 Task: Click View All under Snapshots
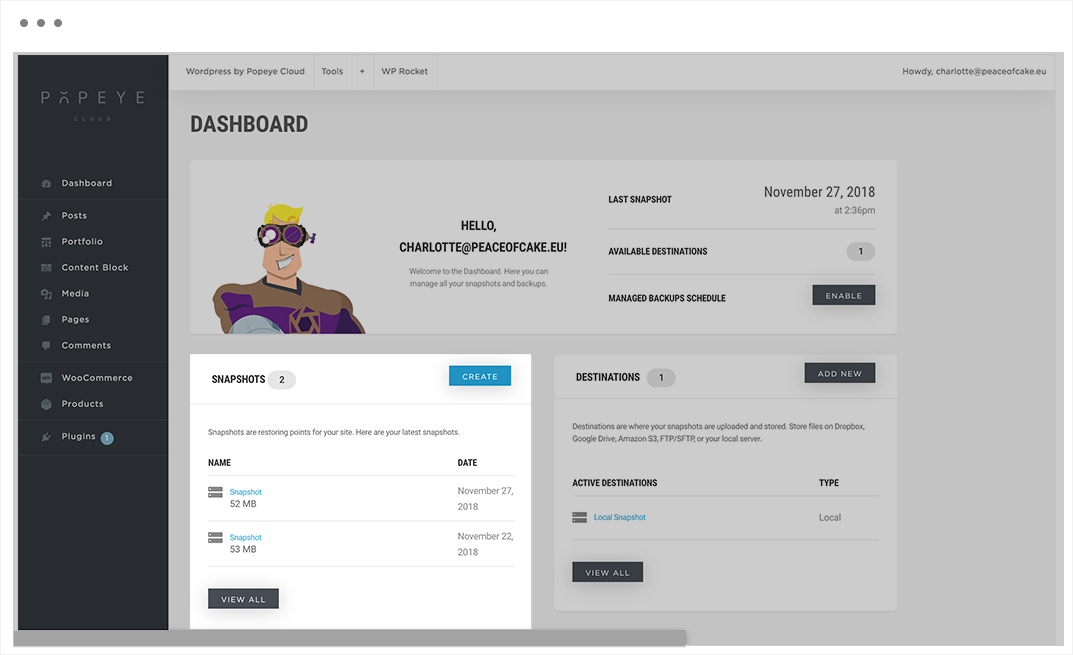click(x=243, y=599)
